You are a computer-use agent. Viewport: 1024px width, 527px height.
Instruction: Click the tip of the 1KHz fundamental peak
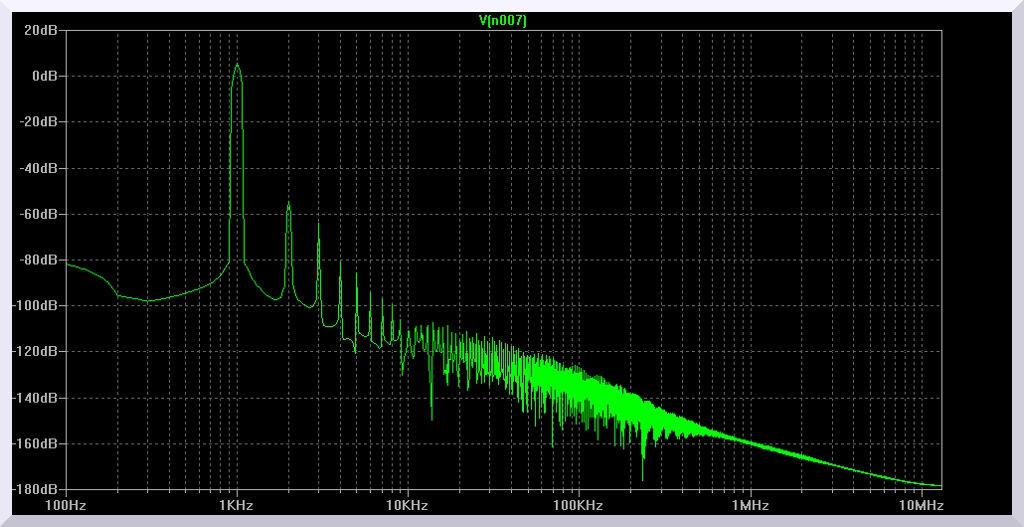point(237,65)
